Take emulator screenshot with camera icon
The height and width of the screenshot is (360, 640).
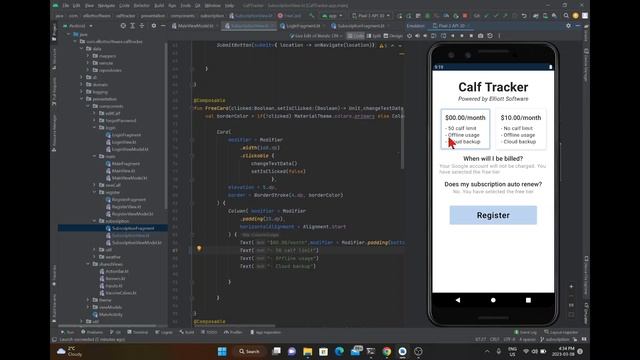click(x=480, y=36)
